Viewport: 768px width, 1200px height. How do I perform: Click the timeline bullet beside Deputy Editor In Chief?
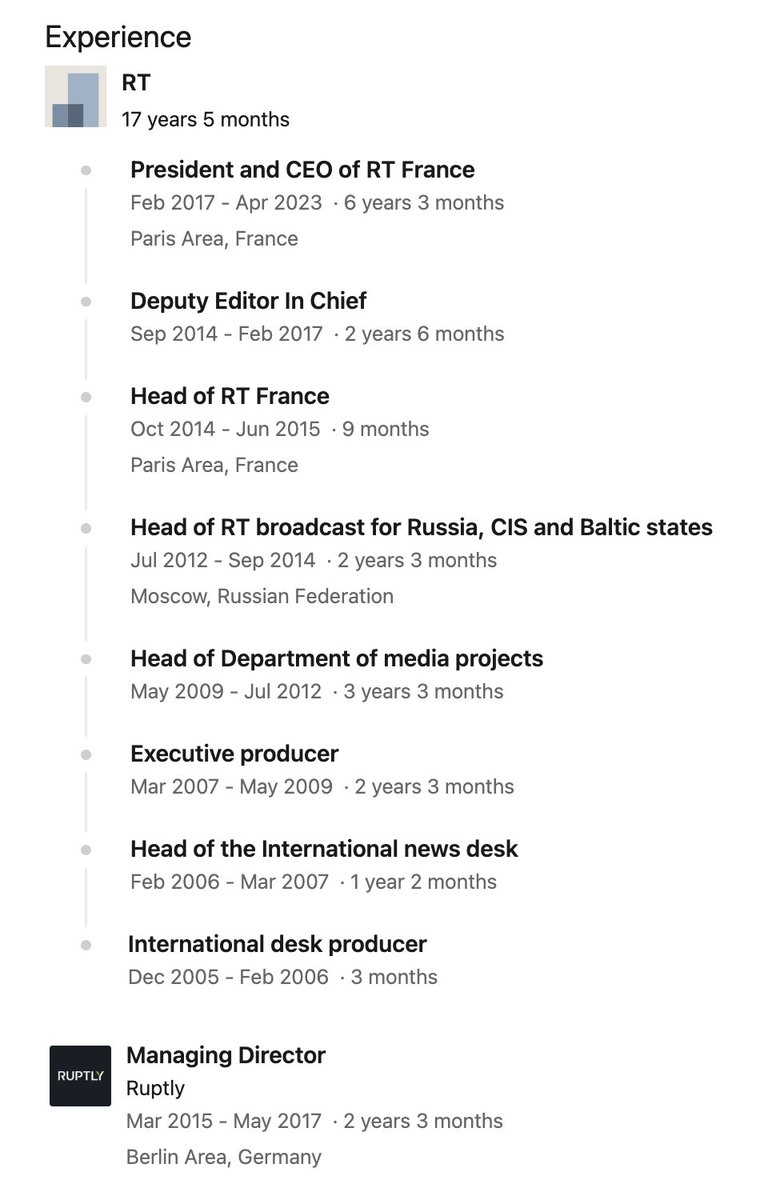(x=86, y=301)
